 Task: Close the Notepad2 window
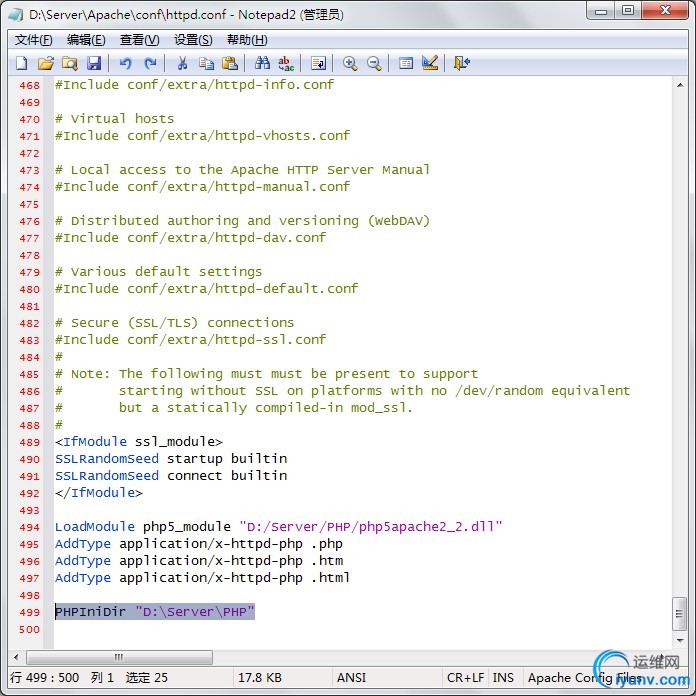[664, 10]
